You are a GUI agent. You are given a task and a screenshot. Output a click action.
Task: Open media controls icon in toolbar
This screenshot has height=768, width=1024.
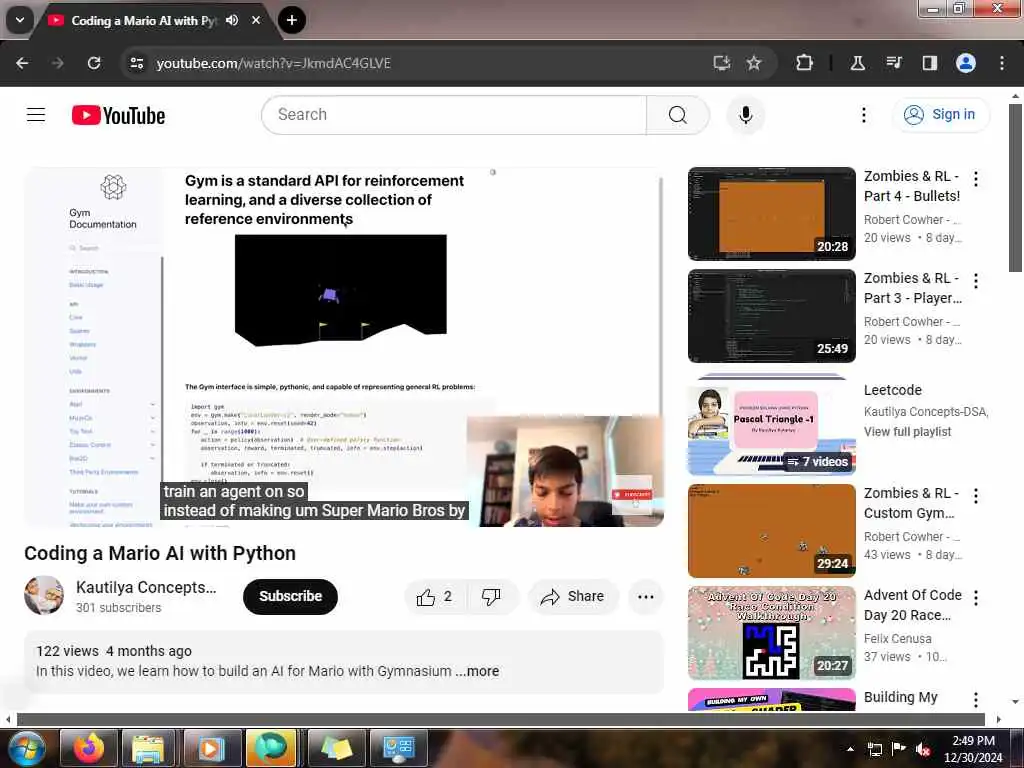click(893, 63)
